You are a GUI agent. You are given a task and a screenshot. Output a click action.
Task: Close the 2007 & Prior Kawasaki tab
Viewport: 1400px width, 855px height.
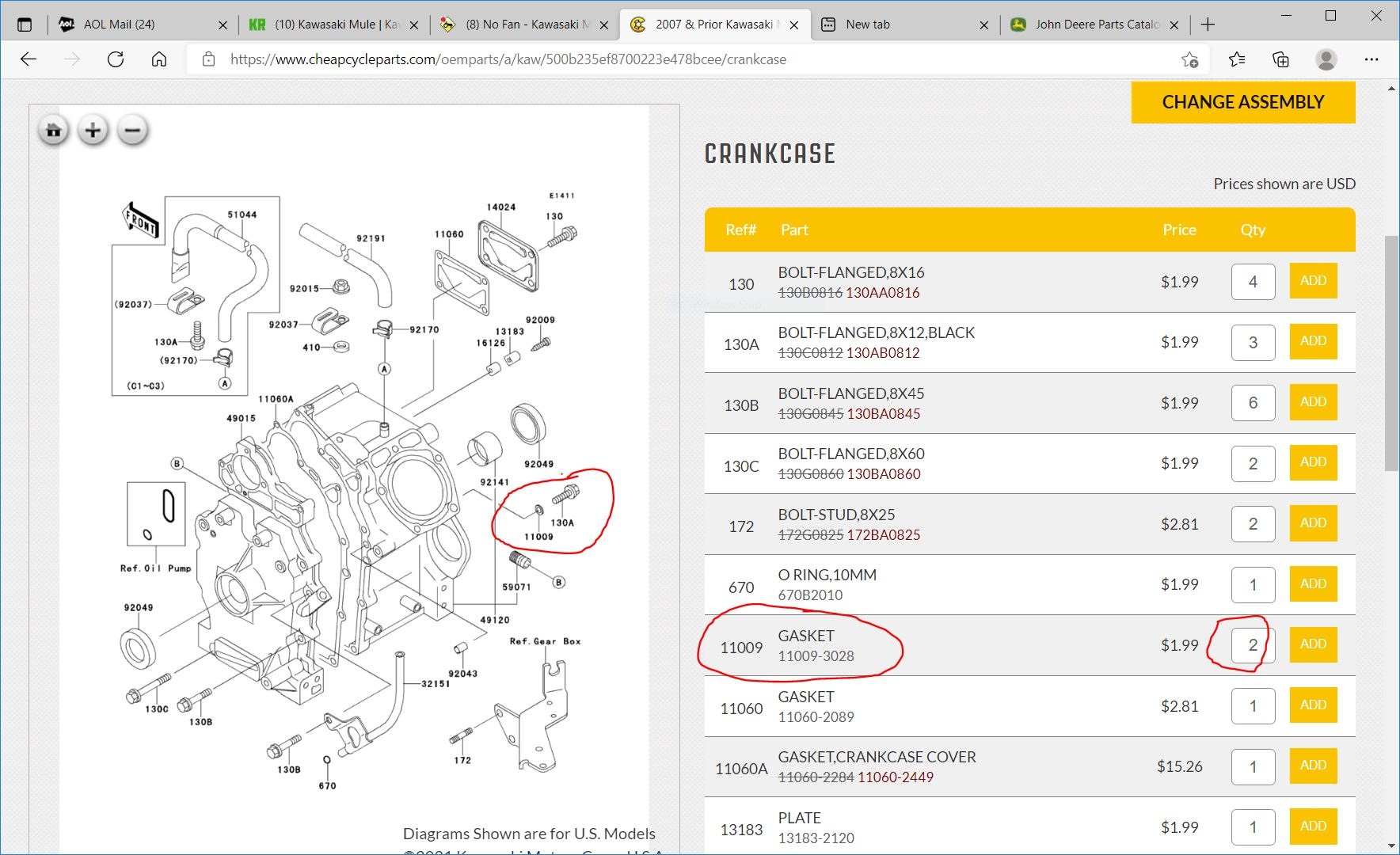[794, 25]
